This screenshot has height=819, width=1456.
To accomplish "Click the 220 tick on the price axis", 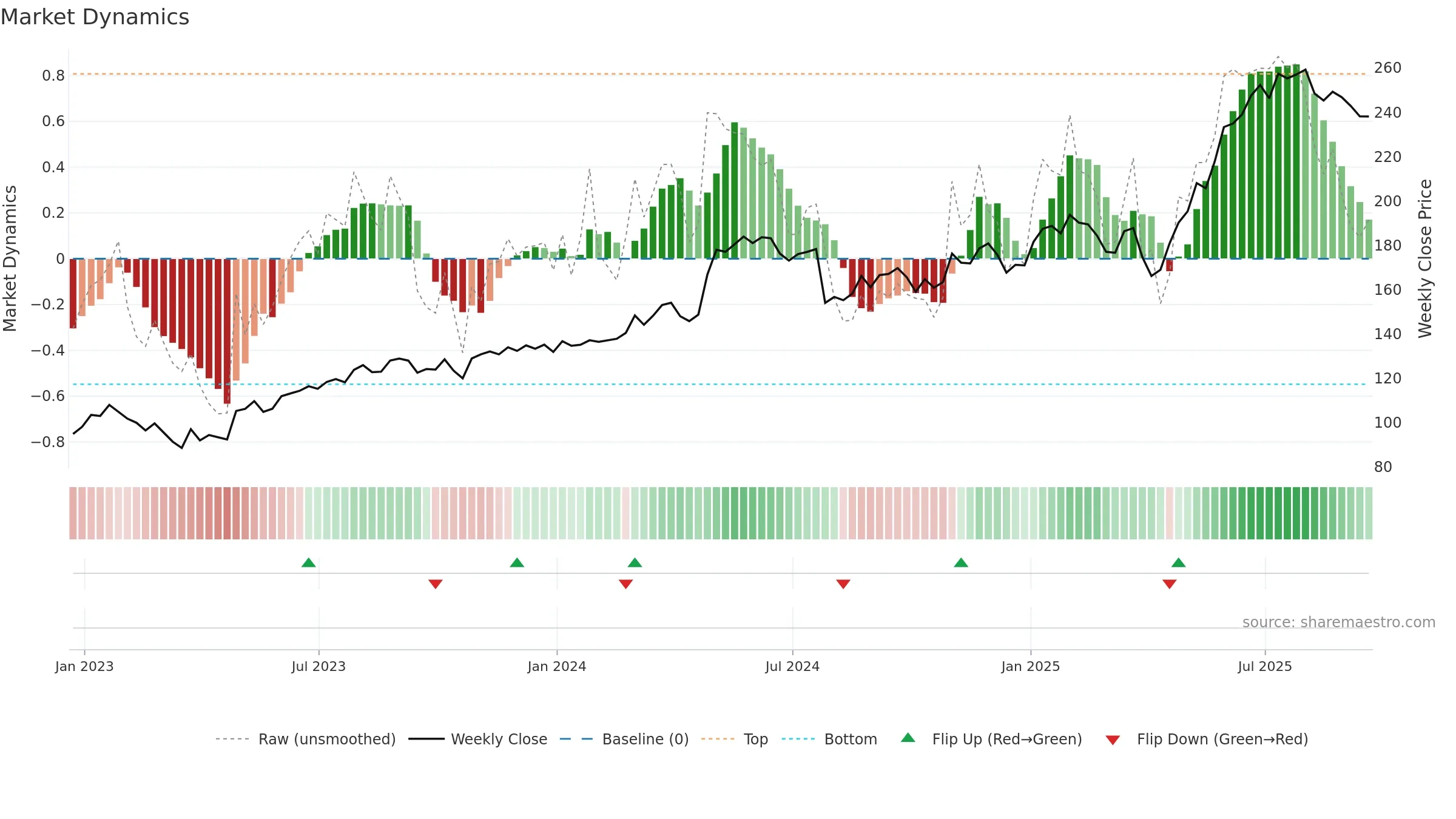I will tap(1388, 157).
